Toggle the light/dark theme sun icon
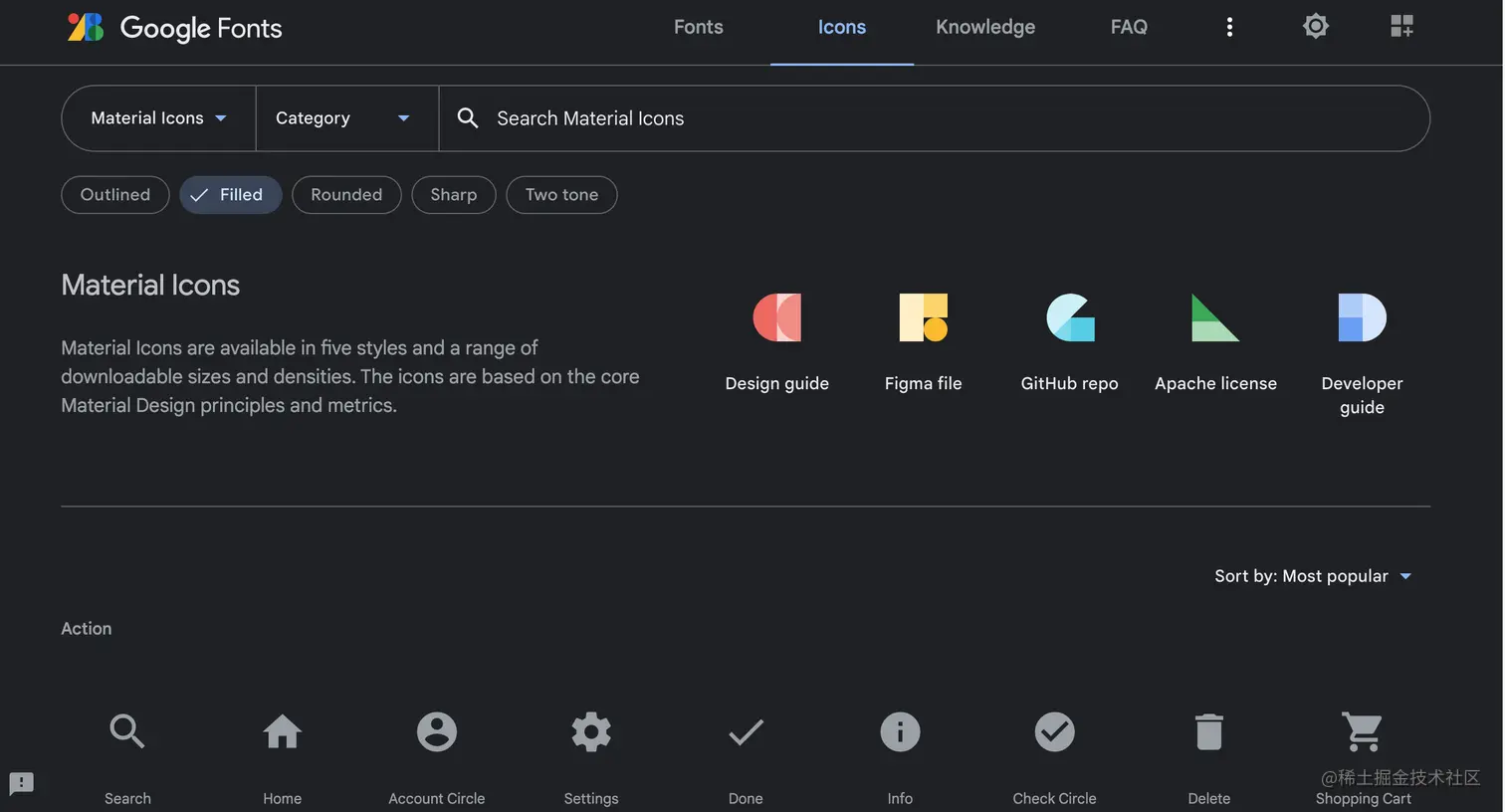This screenshot has width=1505, height=812. tap(1316, 26)
